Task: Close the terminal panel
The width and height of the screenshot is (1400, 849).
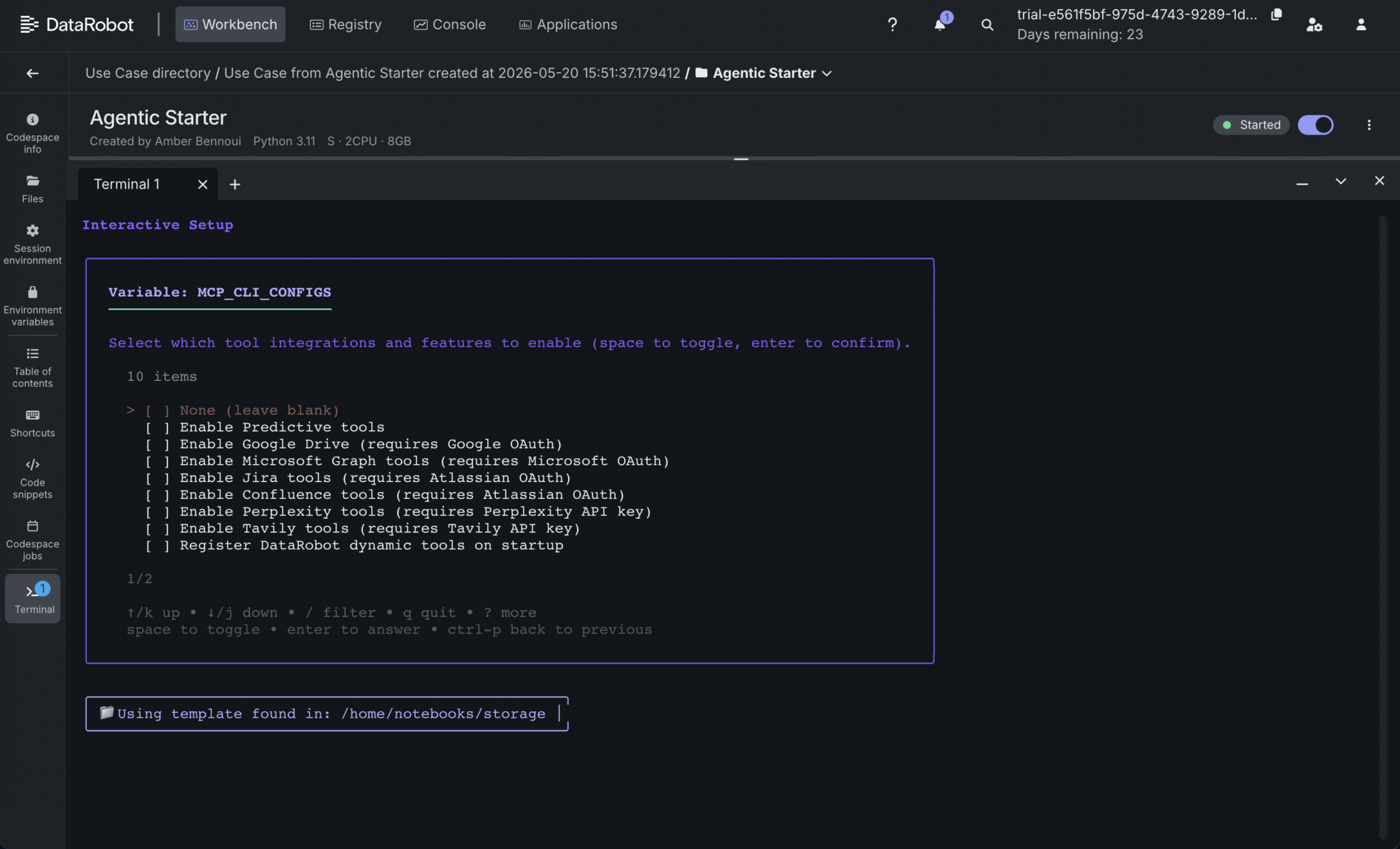Action: coord(1379,181)
